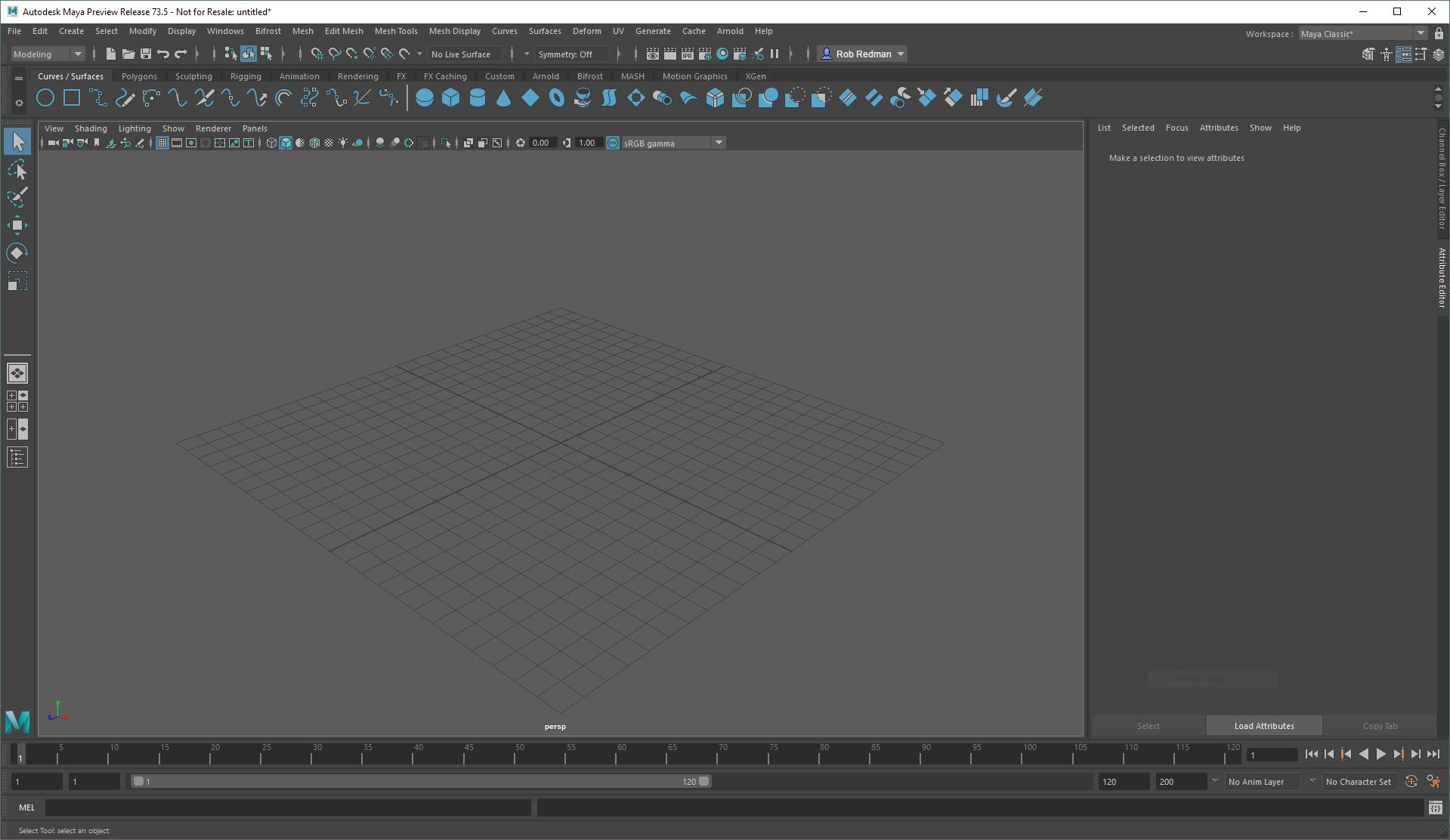Toggle textured display in viewport

click(329, 143)
